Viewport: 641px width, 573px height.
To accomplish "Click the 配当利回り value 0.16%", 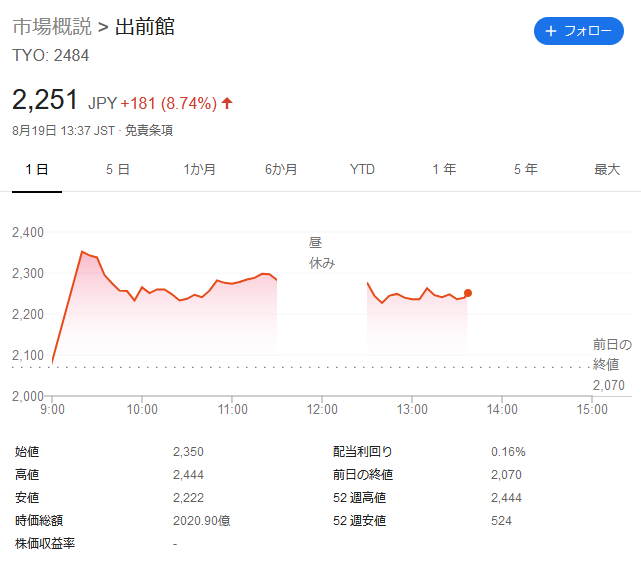I will pos(508,452).
